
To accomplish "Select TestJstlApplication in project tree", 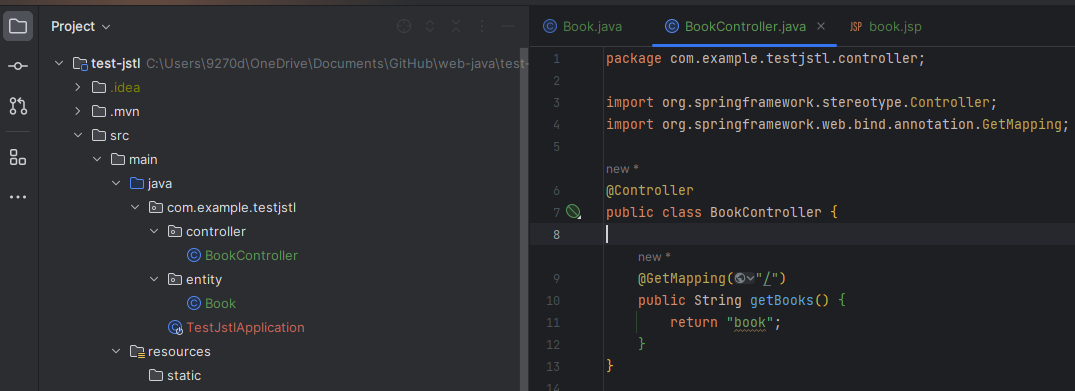I will tap(245, 328).
